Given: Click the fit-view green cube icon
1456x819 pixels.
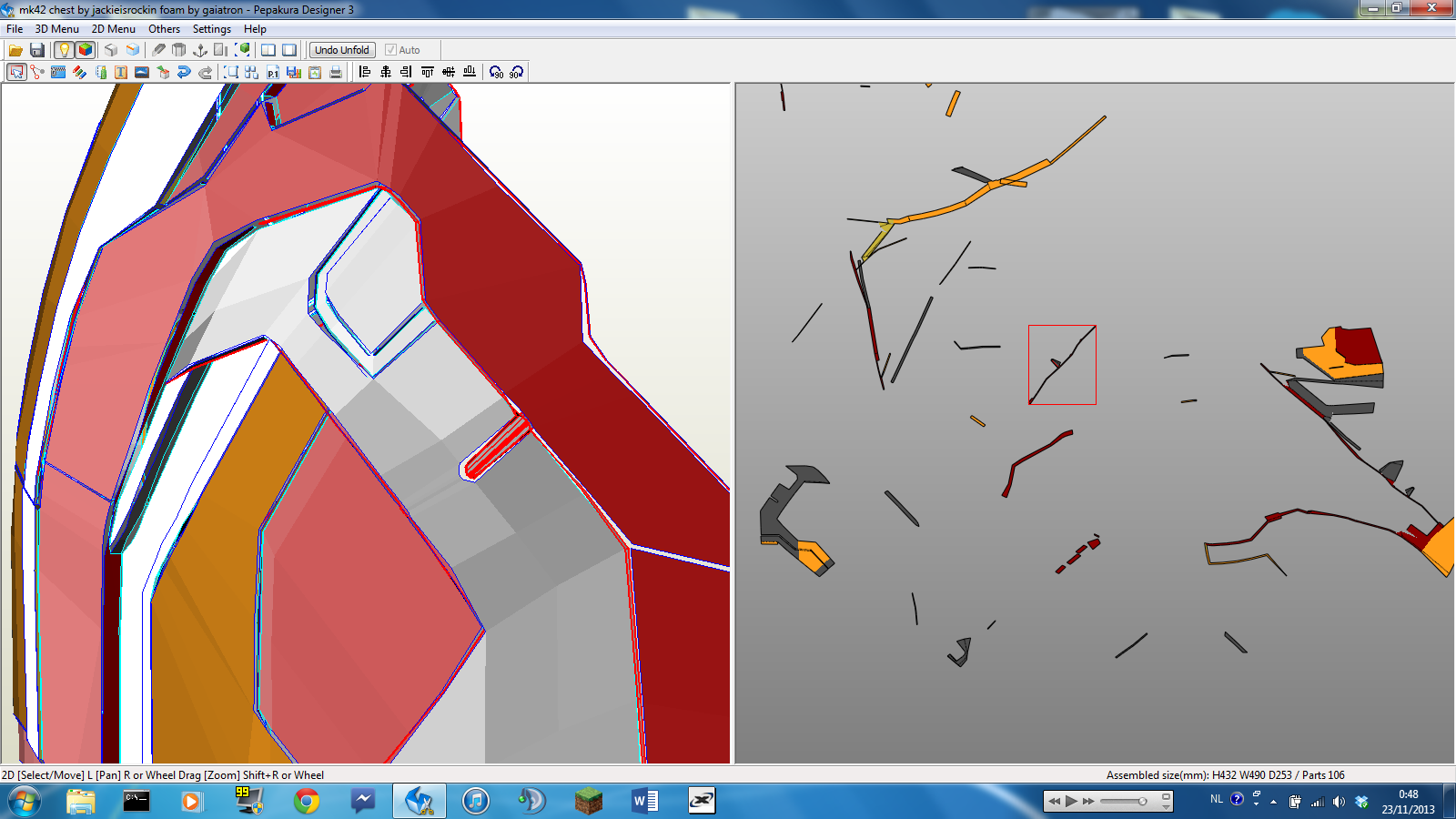Looking at the screenshot, I should pyautogui.click(x=243, y=50).
